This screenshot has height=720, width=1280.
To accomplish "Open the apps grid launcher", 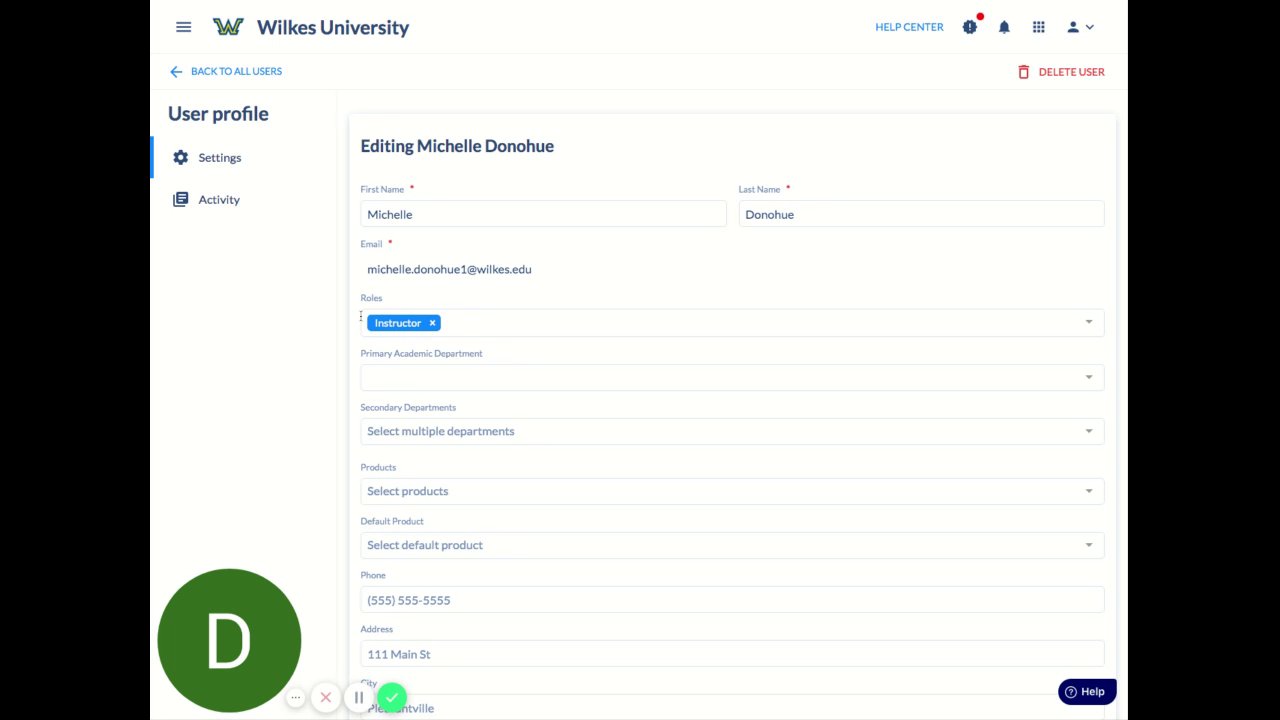I will pos(1039,27).
